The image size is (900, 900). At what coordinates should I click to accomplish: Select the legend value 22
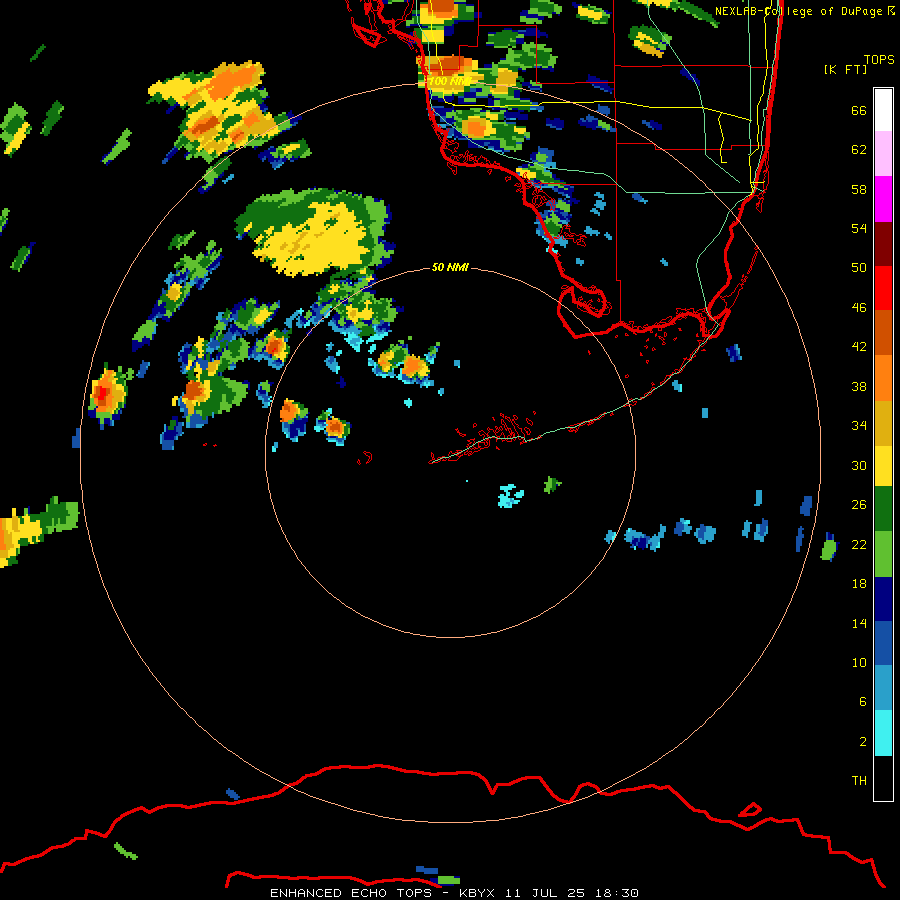tap(859, 545)
